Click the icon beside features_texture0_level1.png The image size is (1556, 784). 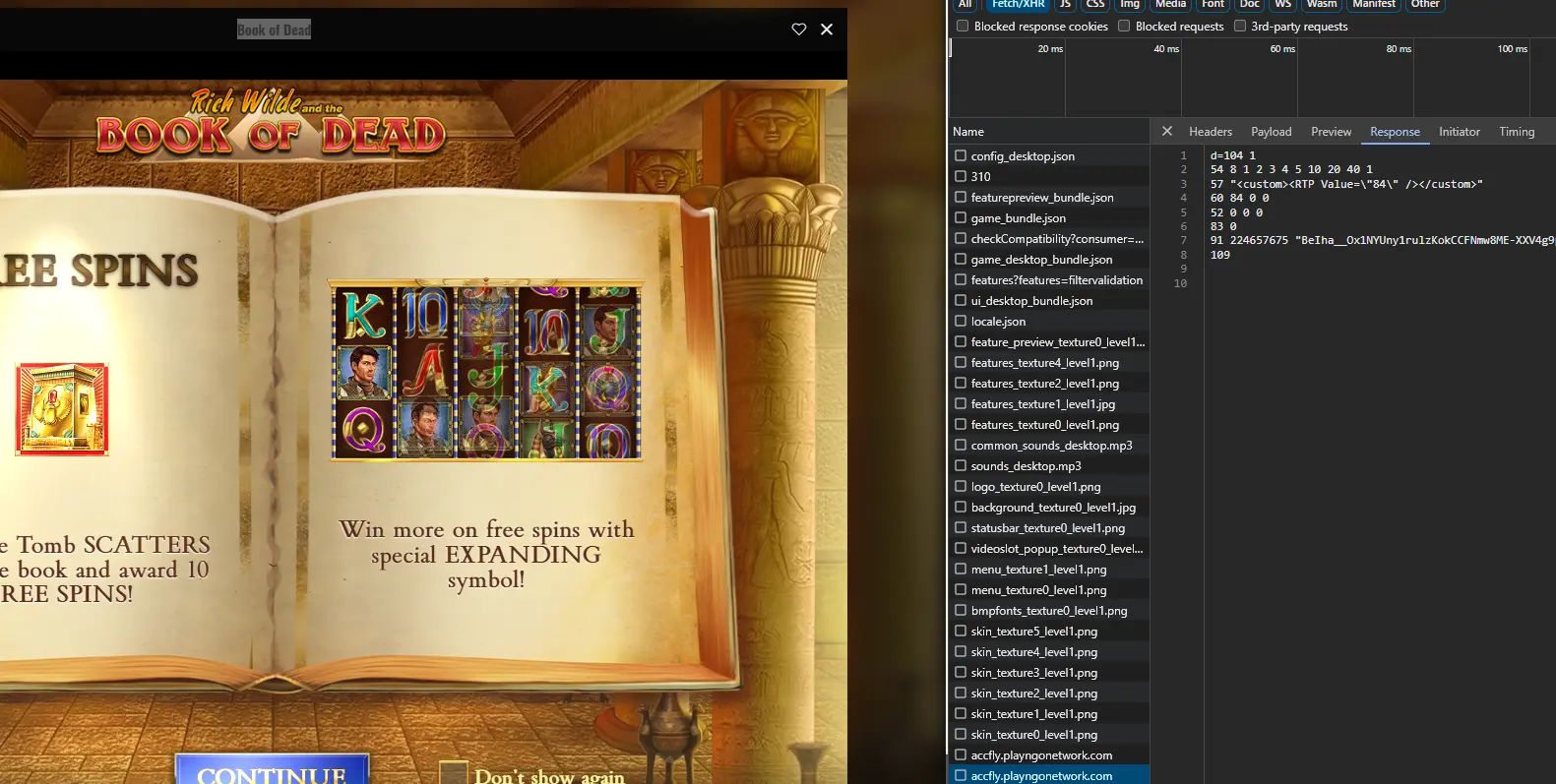961,424
